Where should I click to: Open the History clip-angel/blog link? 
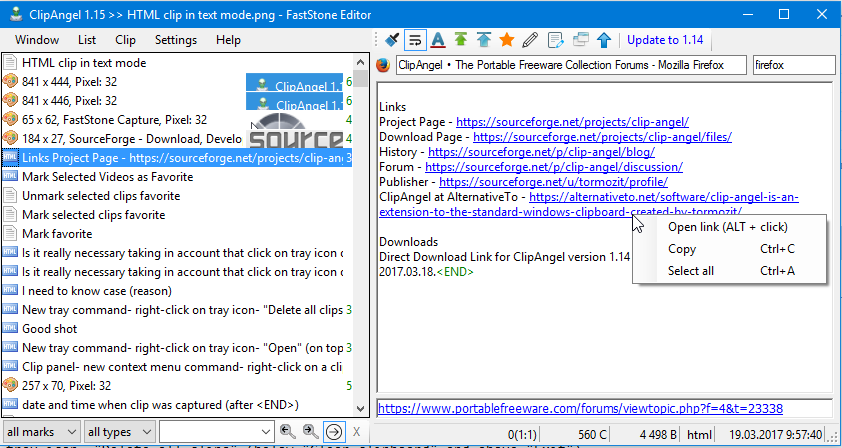541,152
